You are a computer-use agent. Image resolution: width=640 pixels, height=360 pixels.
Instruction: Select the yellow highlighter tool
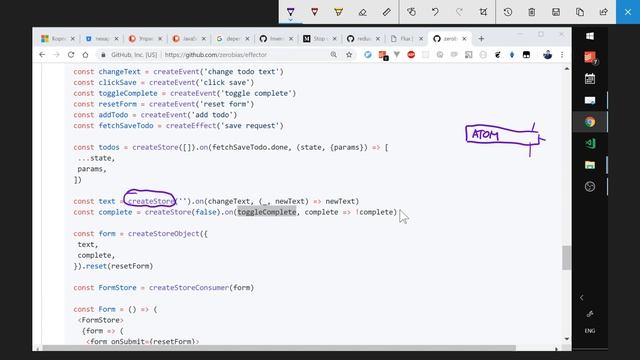click(x=338, y=12)
